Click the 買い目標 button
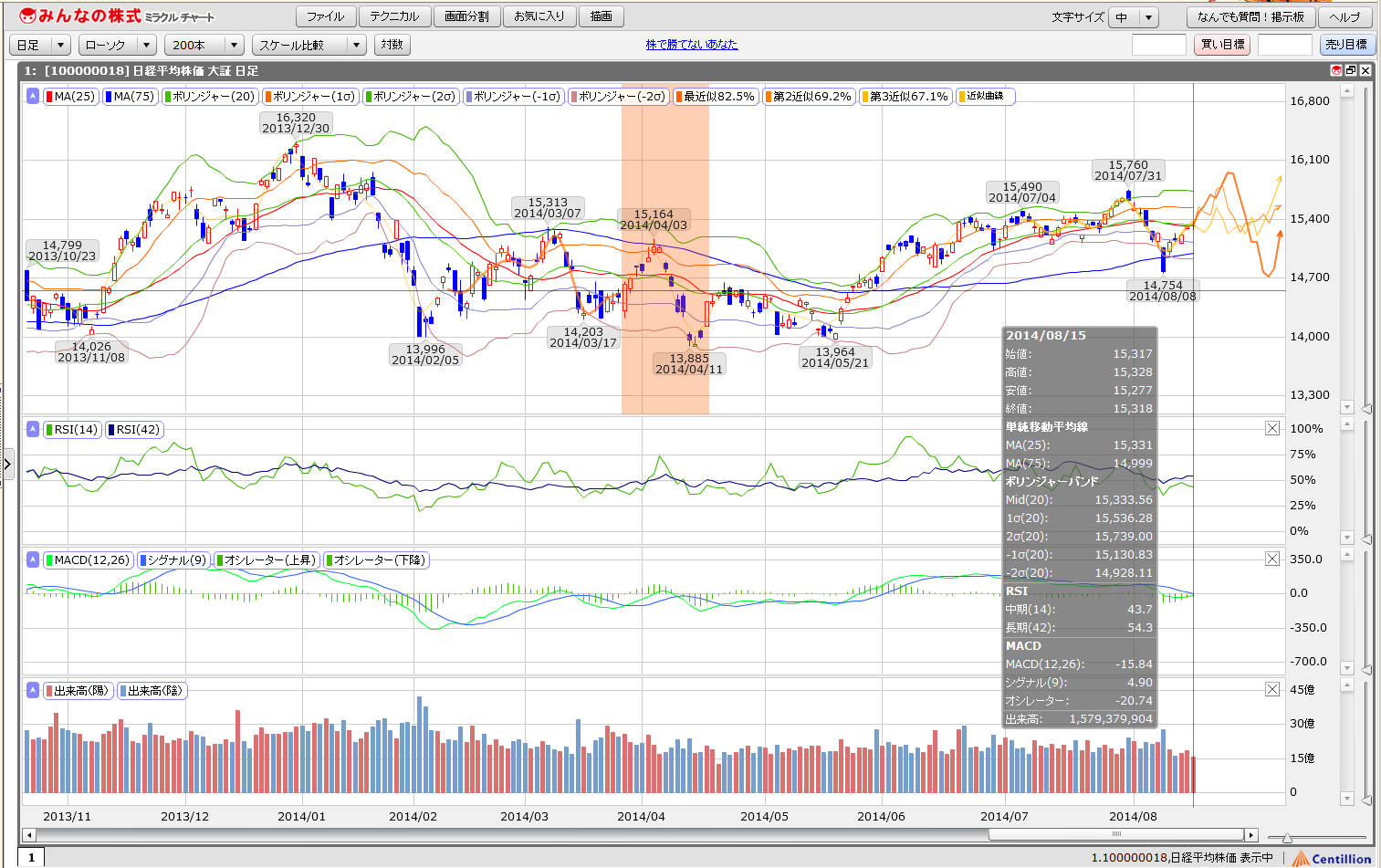1381x868 pixels. (x=1221, y=45)
